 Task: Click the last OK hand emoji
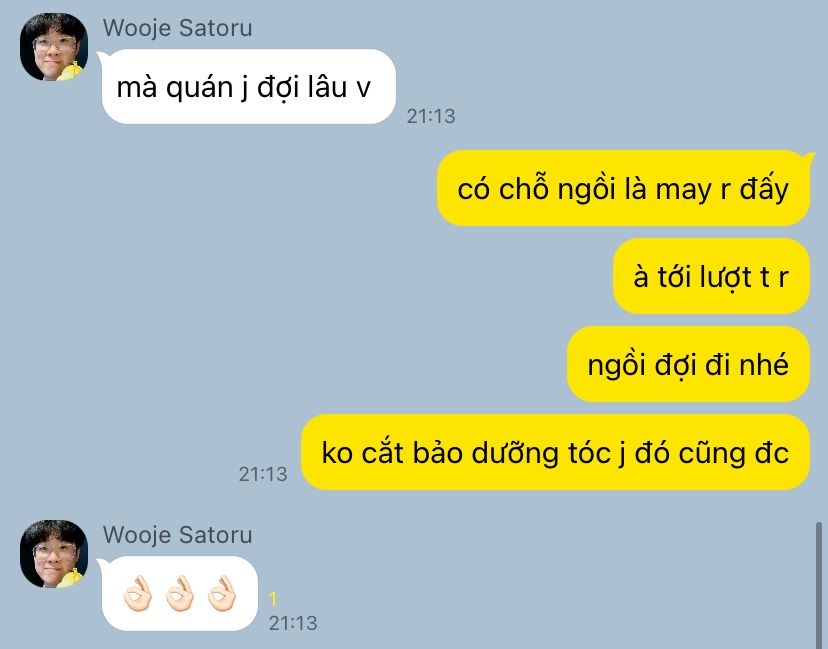coord(222,594)
